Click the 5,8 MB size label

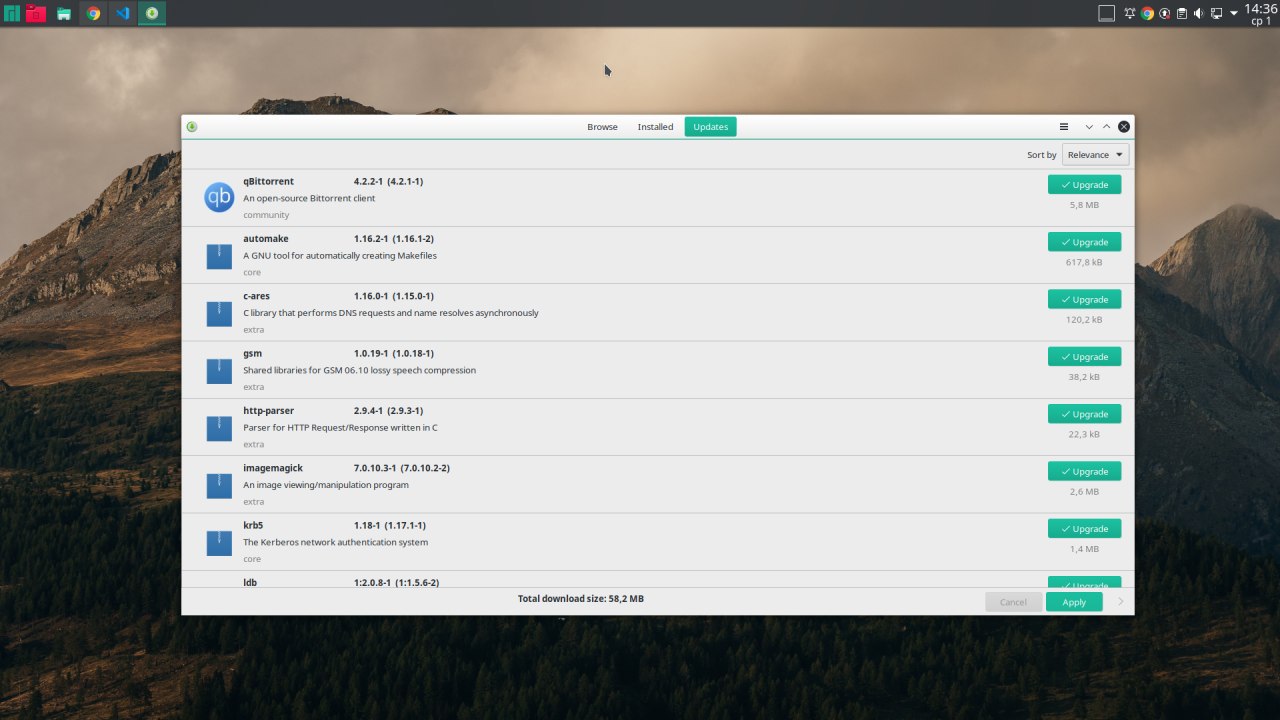tap(1084, 205)
